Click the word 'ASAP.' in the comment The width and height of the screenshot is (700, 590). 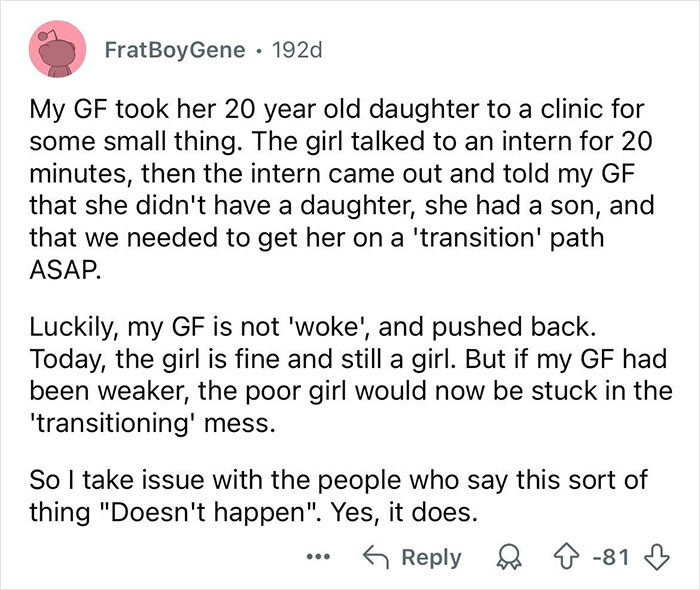(63, 269)
